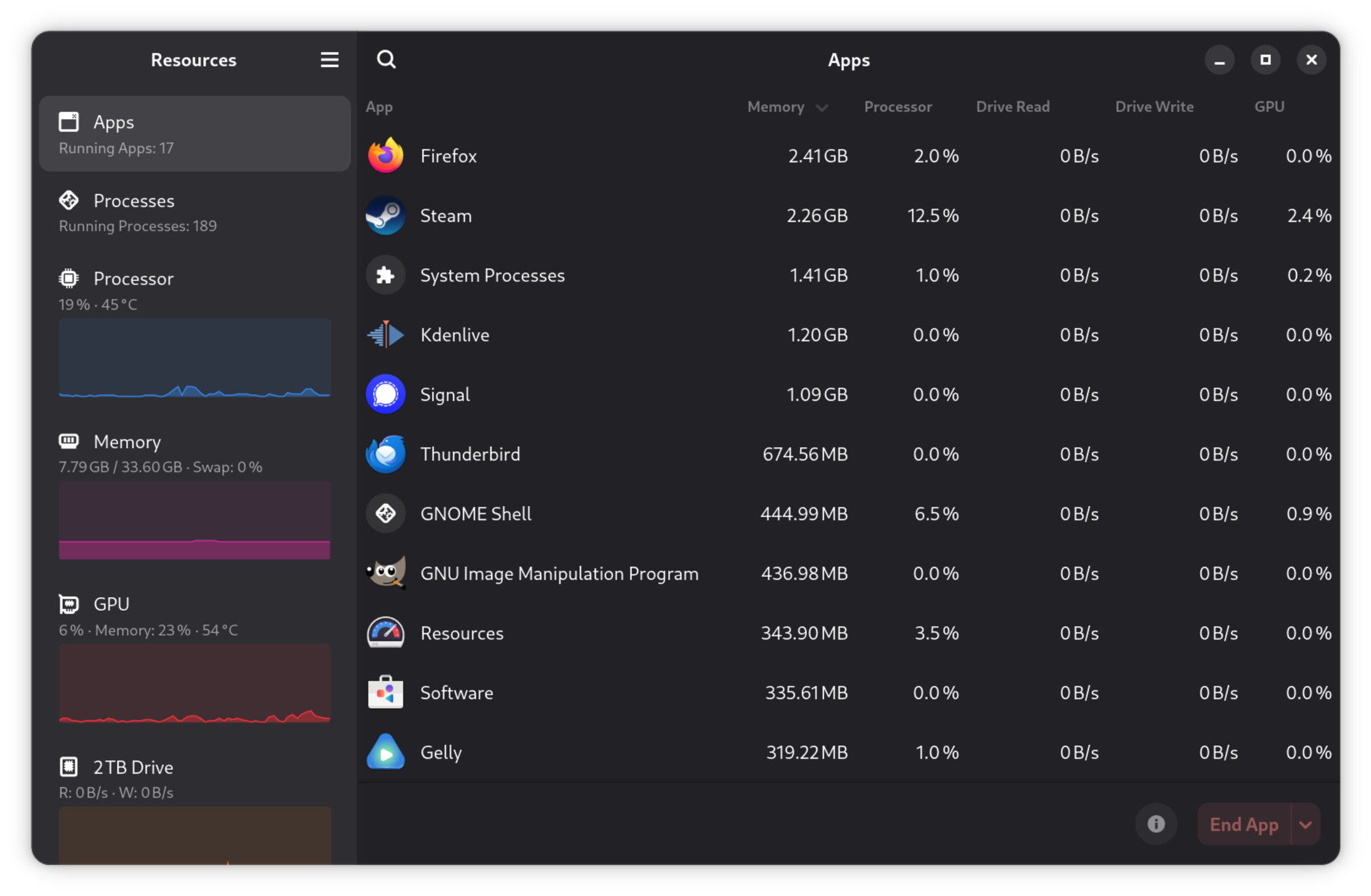Click the '7.79 GB / 33.60 GB' memory summary

click(x=121, y=467)
